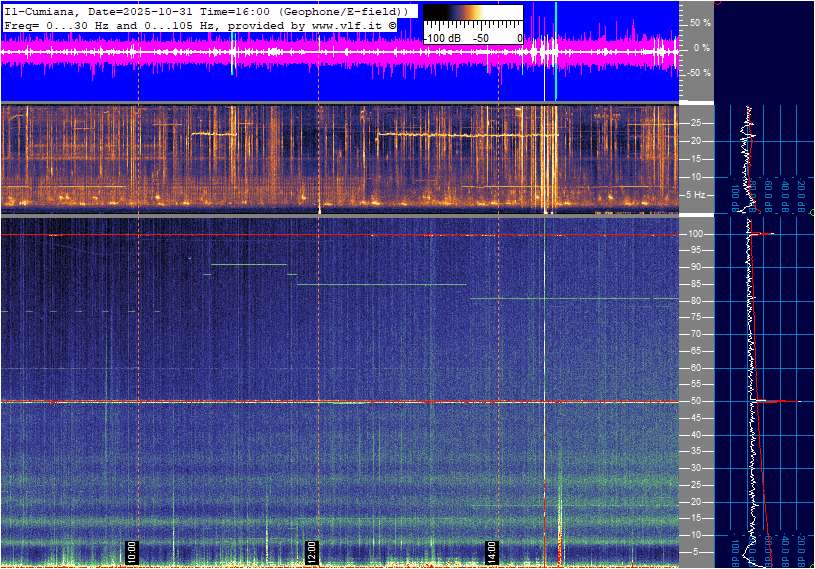This screenshot has width=815, height=569.
Task: Click the I1-Cumiana title text
Action: point(45,10)
